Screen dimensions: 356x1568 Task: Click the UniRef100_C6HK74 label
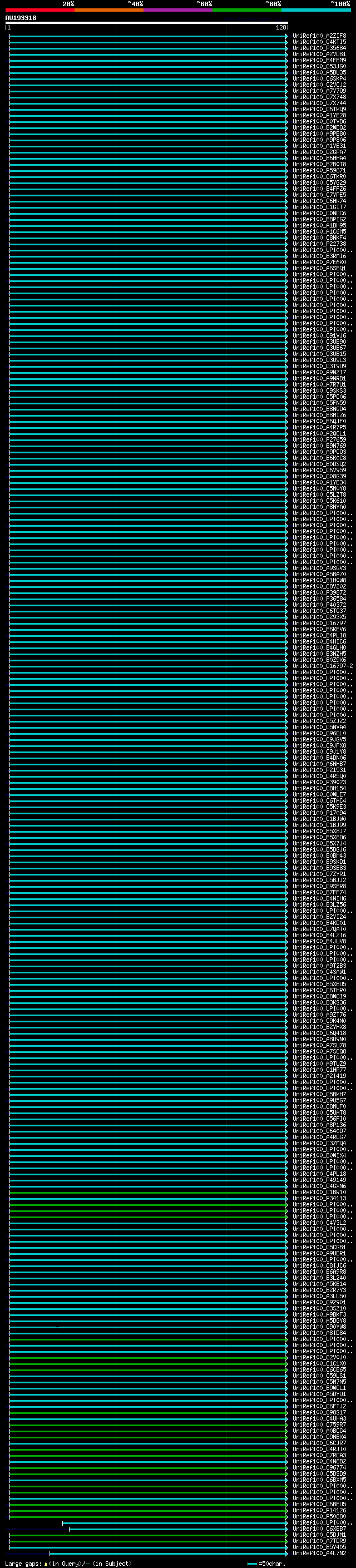pyautogui.click(x=319, y=201)
